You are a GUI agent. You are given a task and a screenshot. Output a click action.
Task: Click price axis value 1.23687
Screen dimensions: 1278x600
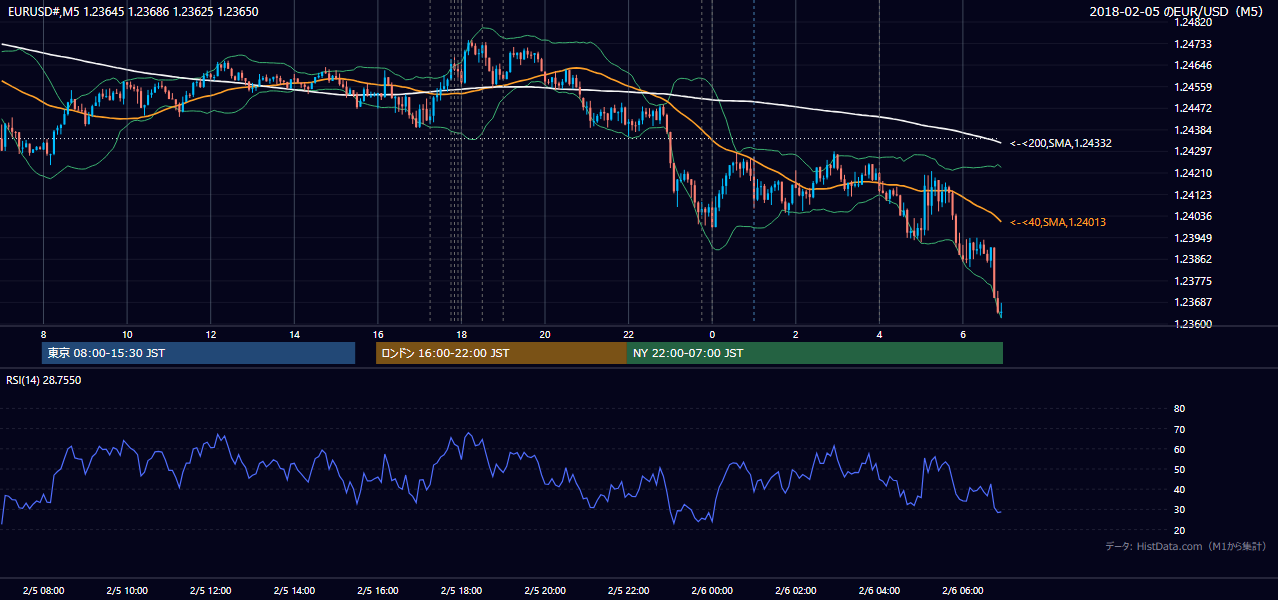(1192, 302)
